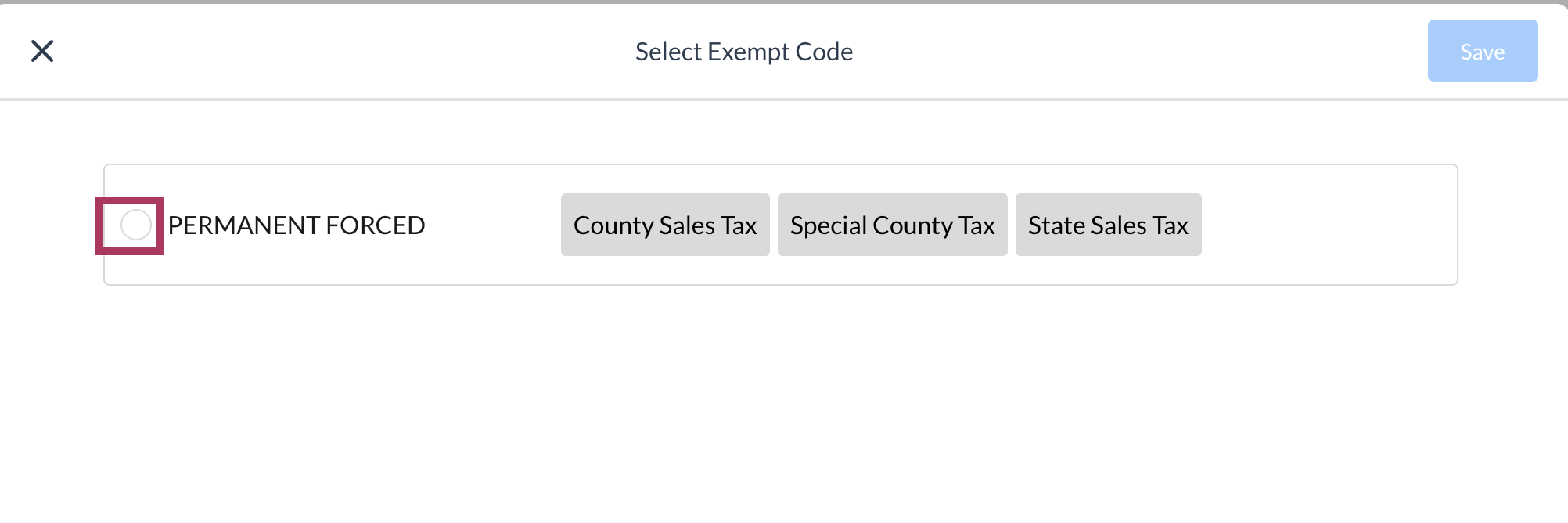Click the Save button

tap(1482, 52)
